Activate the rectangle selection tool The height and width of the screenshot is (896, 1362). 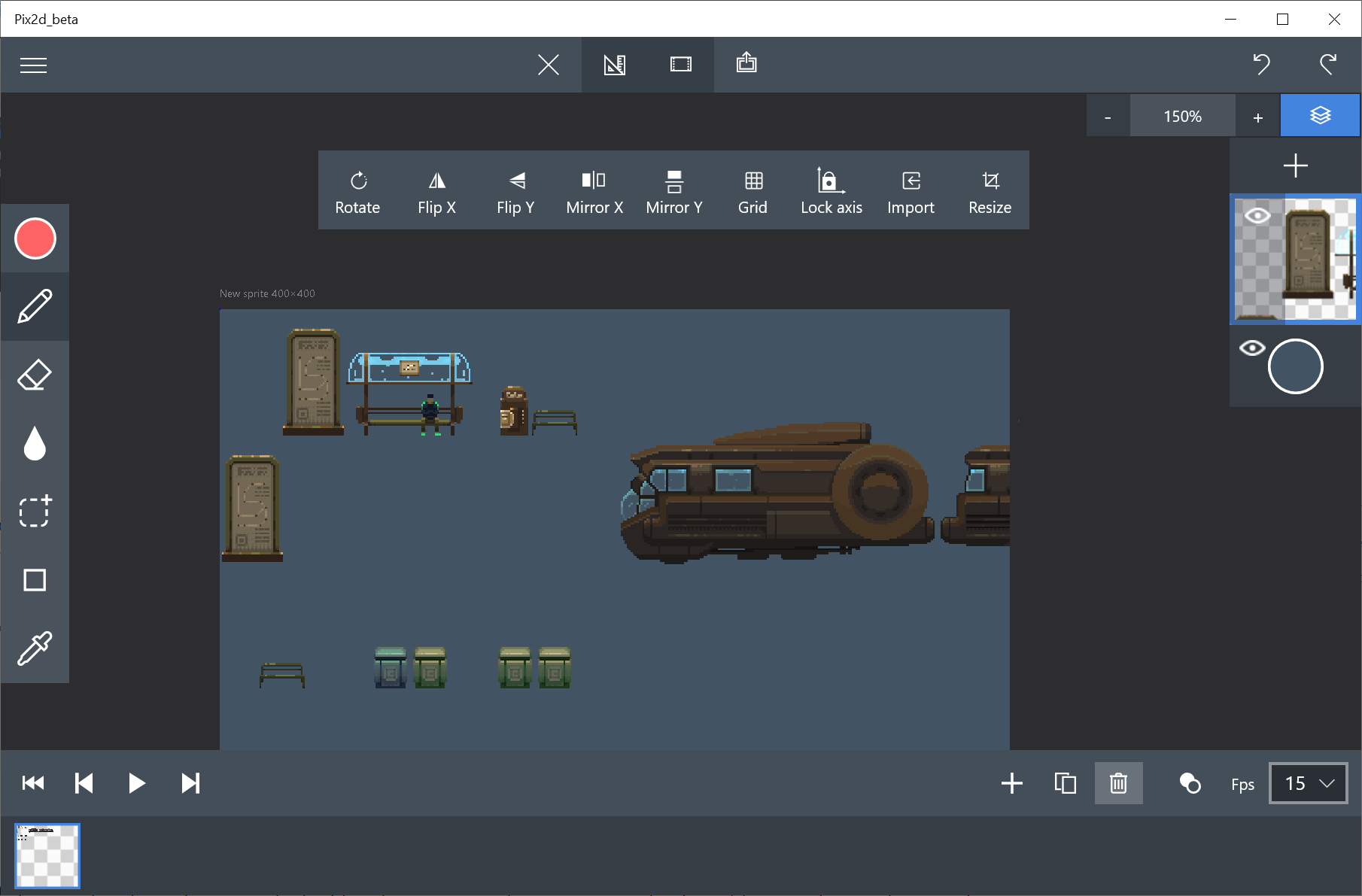pyautogui.click(x=35, y=512)
